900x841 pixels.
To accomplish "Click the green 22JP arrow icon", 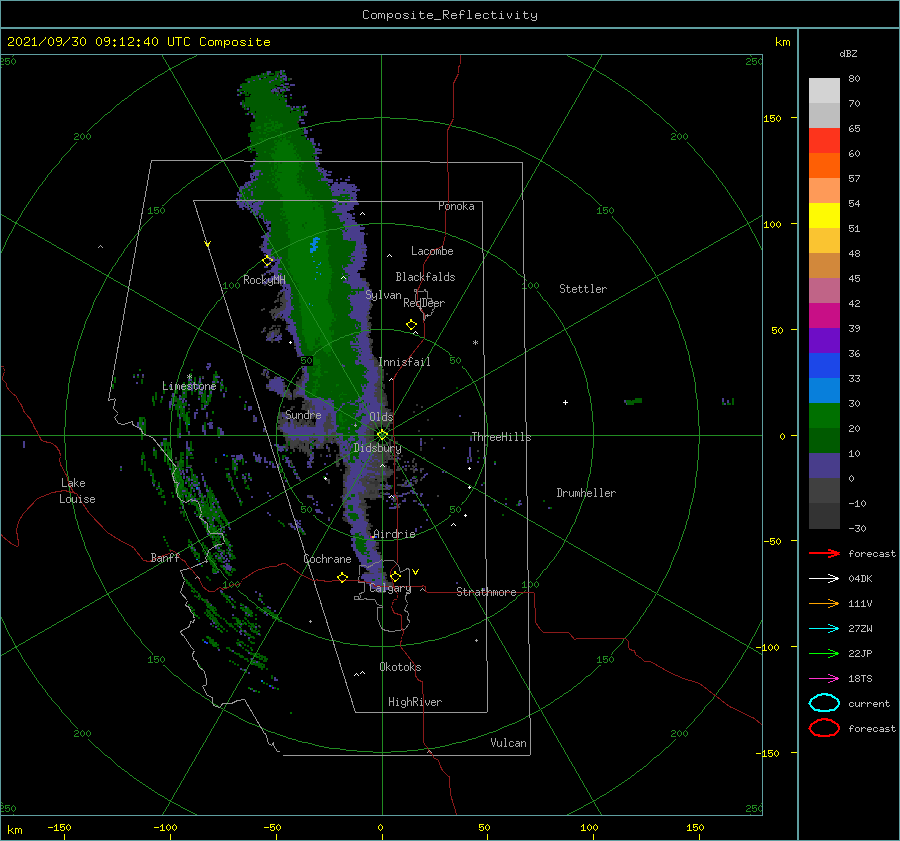I will pyautogui.click(x=824, y=653).
